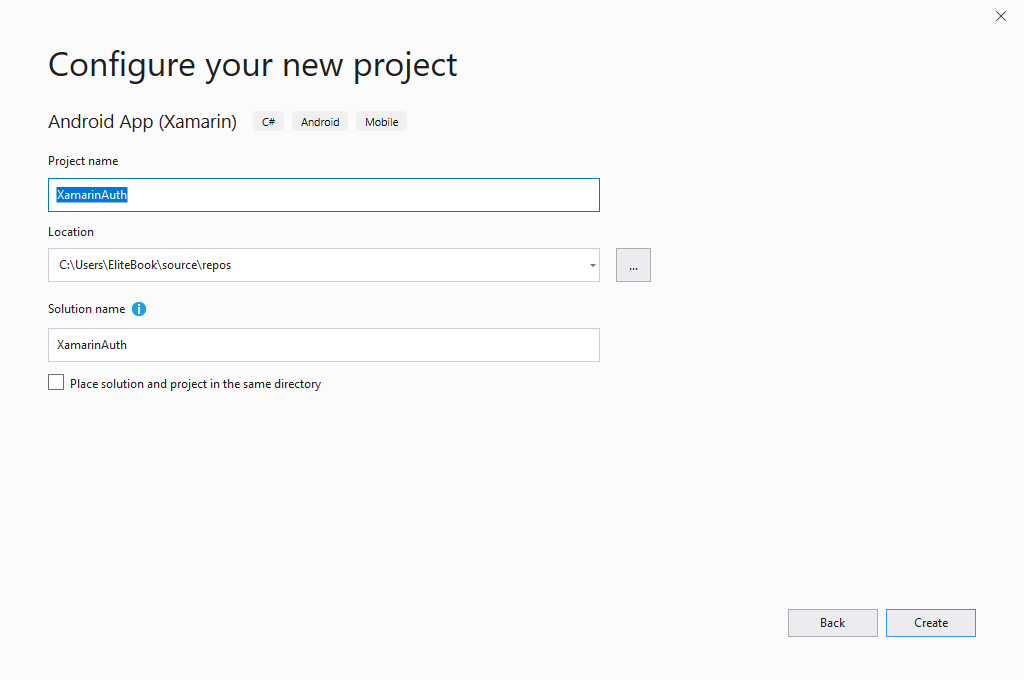Click the Location label

point(71,232)
